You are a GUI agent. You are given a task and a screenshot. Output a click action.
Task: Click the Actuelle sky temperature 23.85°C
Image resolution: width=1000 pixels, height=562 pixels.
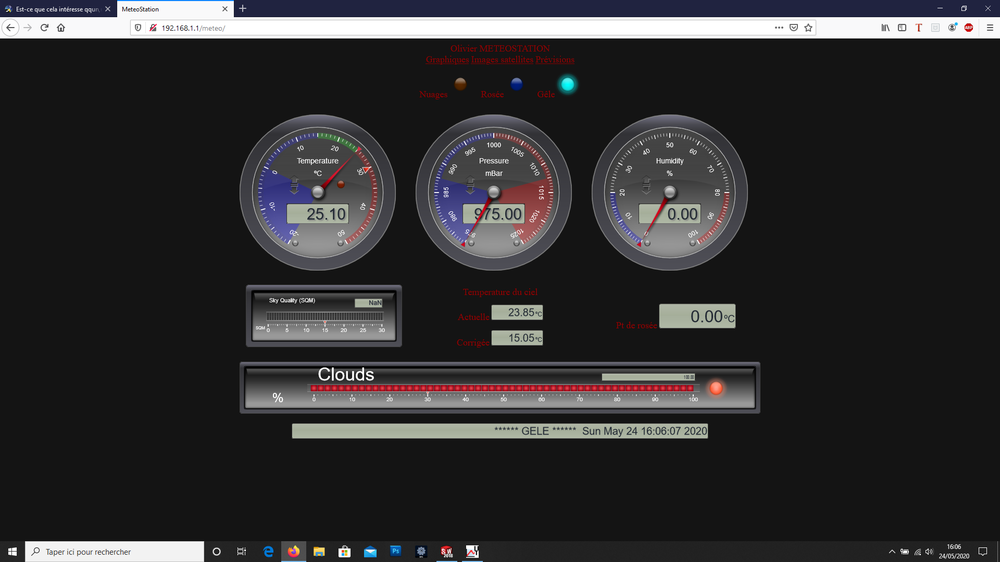tap(517, 313)
